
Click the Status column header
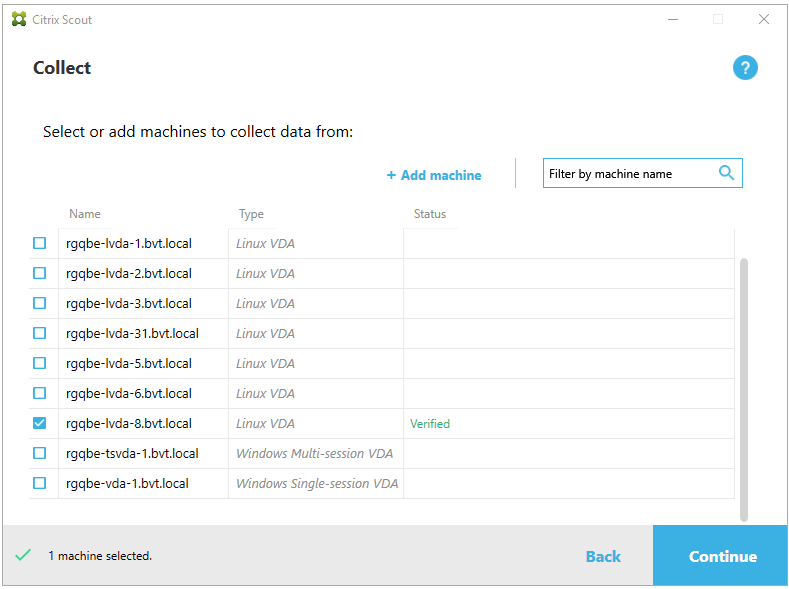point(430,214)
